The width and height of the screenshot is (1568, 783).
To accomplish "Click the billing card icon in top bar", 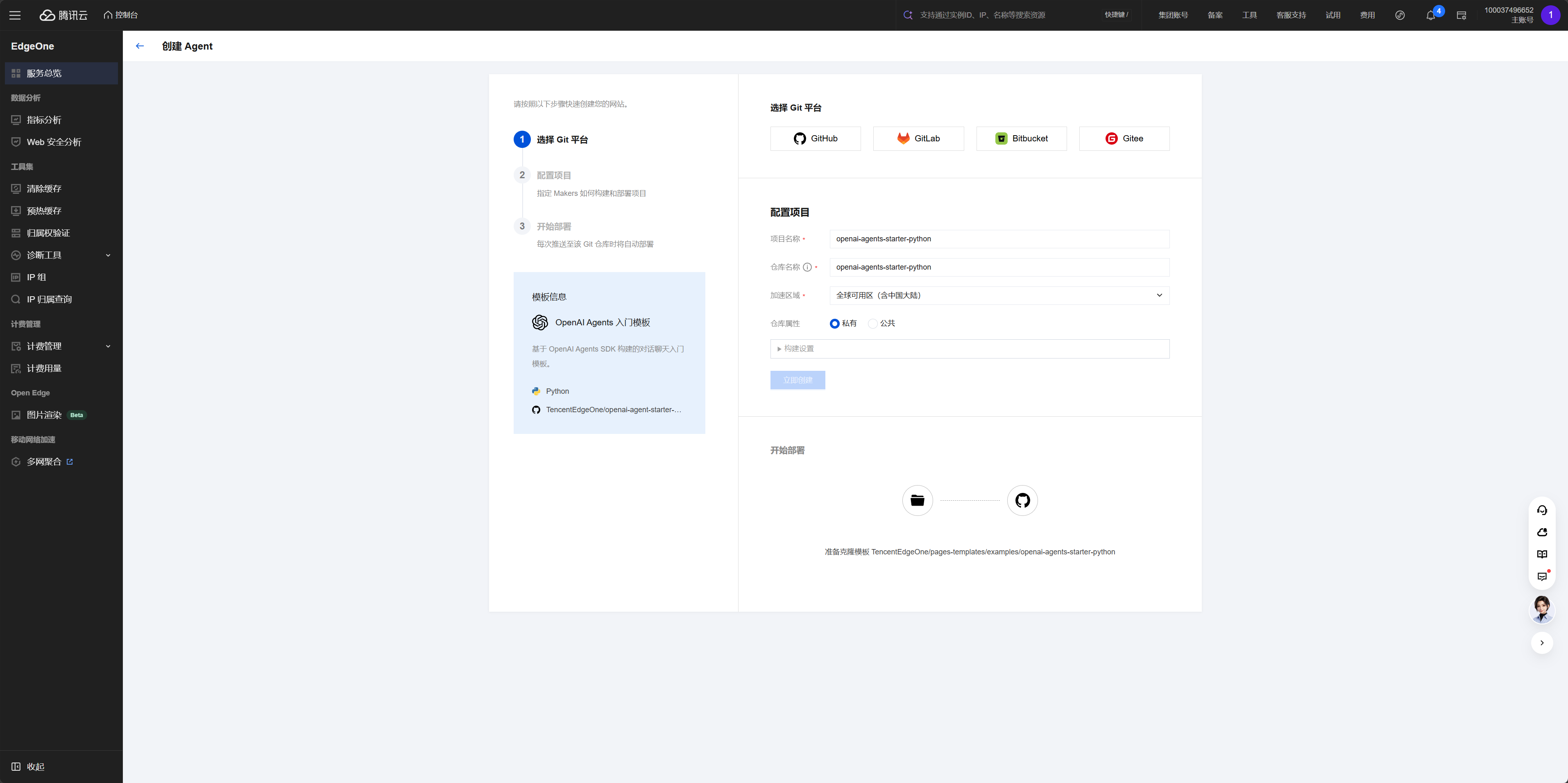I will click(1462, 15).
